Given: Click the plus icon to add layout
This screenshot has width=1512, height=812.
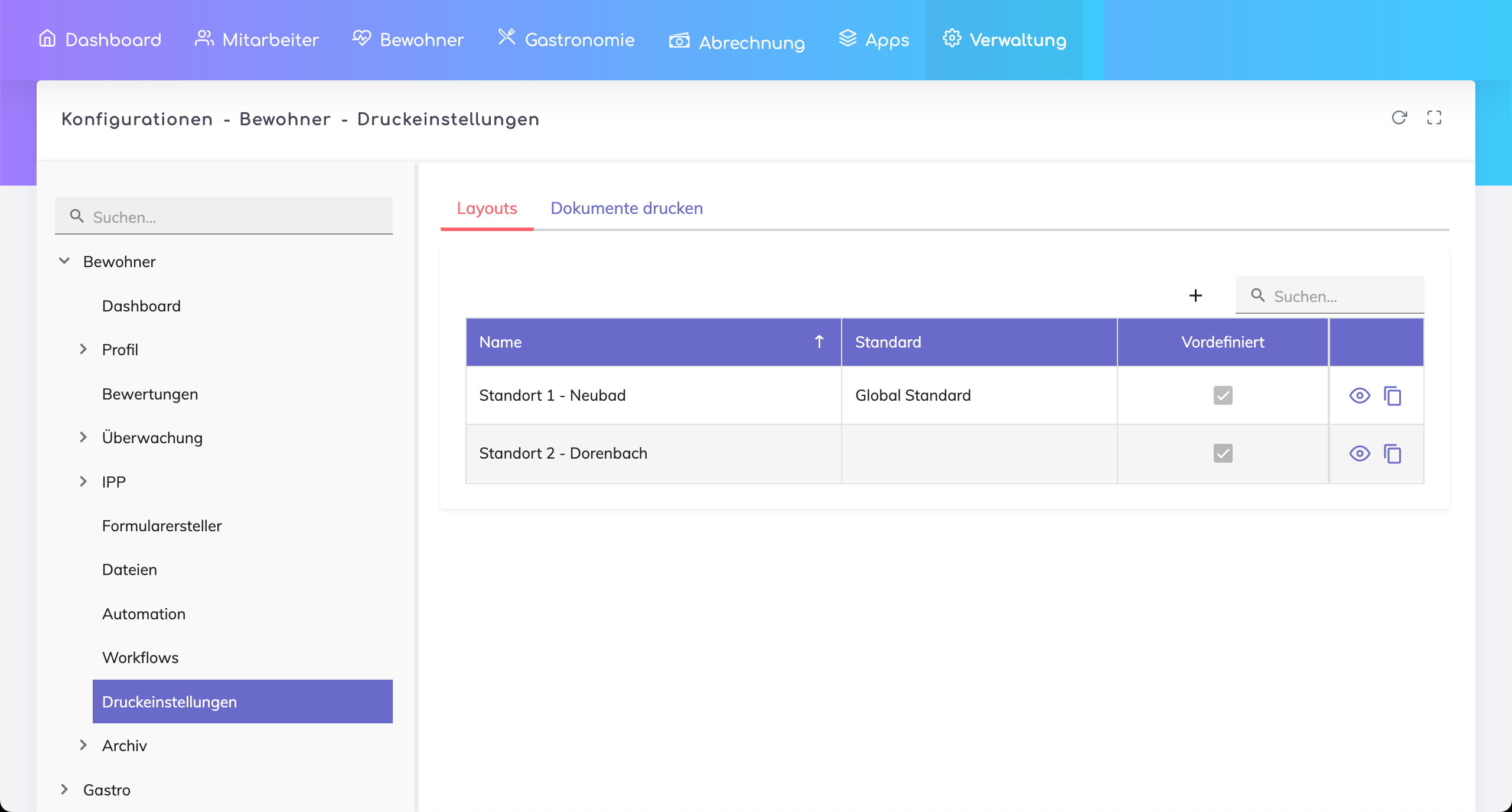Looking at the screenshot, I should [x=1195, y=295].
